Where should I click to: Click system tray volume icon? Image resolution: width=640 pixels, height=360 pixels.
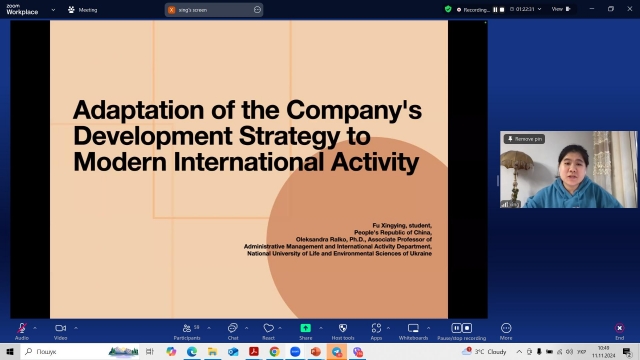[569, 351]
